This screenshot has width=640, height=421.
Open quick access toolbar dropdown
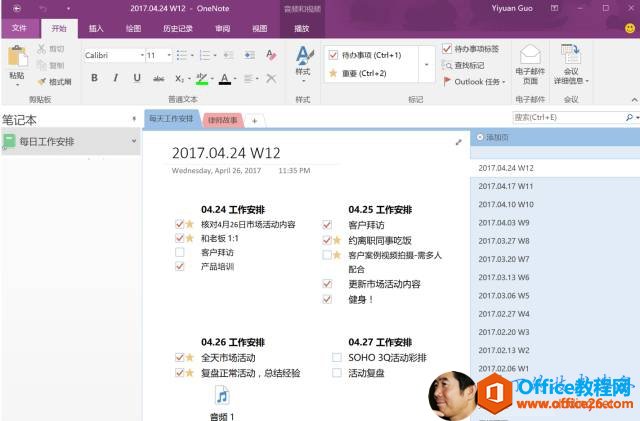coord(68,9)
